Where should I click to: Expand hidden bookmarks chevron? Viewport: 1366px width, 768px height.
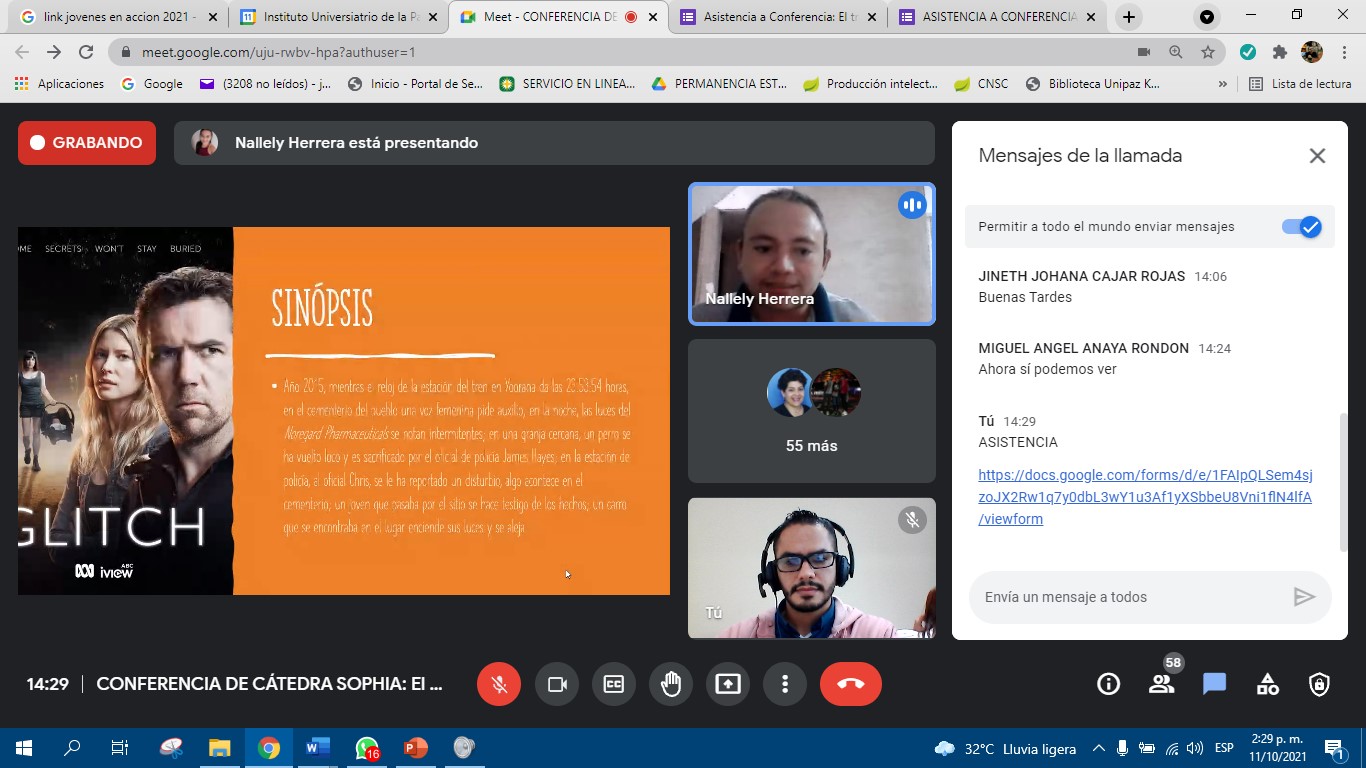click(x=1222, y=84)
